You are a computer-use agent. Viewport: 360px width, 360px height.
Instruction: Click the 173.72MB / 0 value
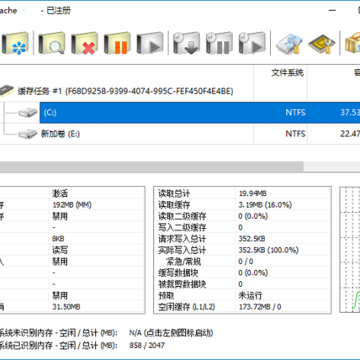260,307
